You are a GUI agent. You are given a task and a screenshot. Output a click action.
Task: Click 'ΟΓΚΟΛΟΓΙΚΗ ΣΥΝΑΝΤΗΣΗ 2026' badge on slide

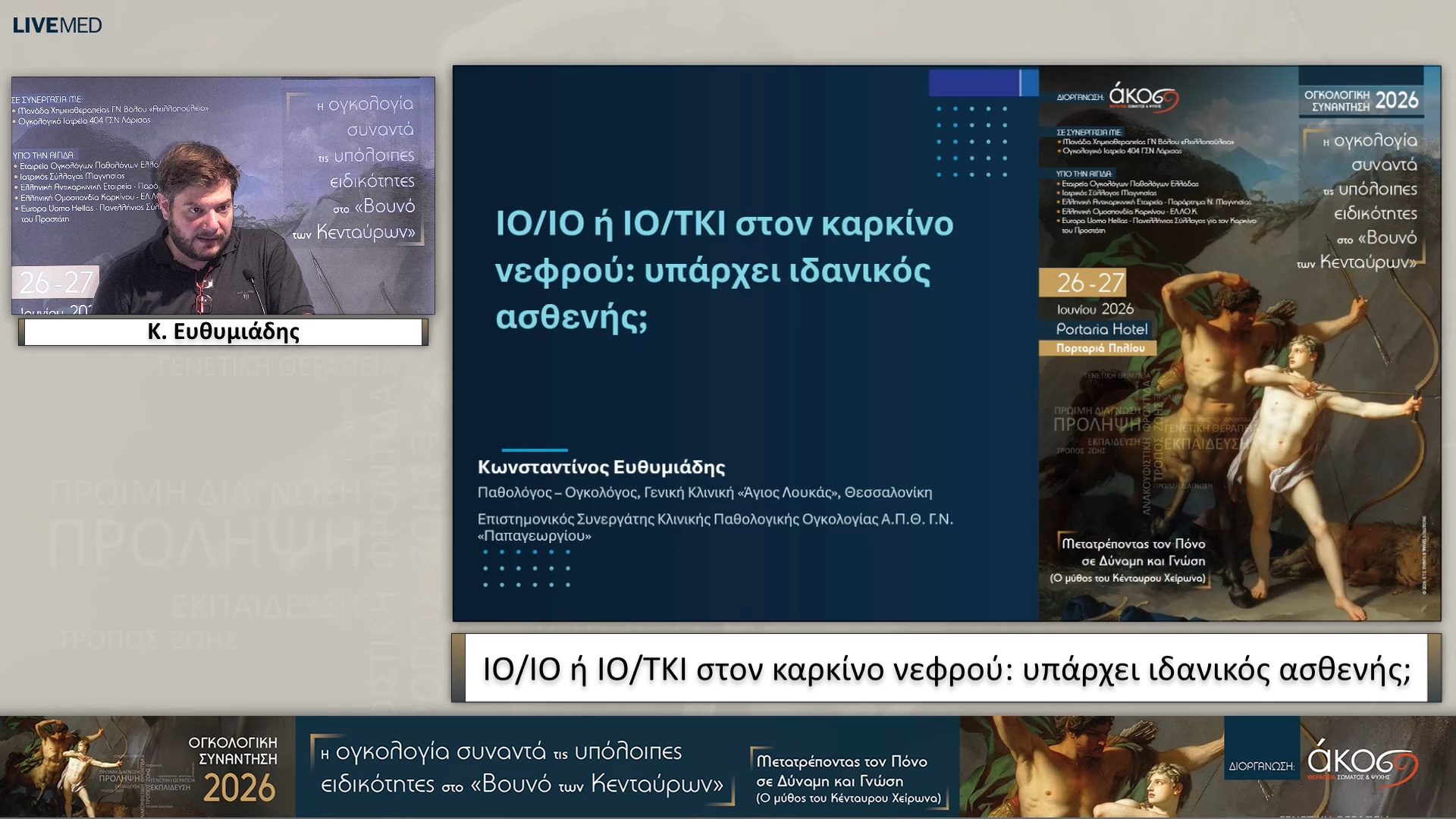1361,100
